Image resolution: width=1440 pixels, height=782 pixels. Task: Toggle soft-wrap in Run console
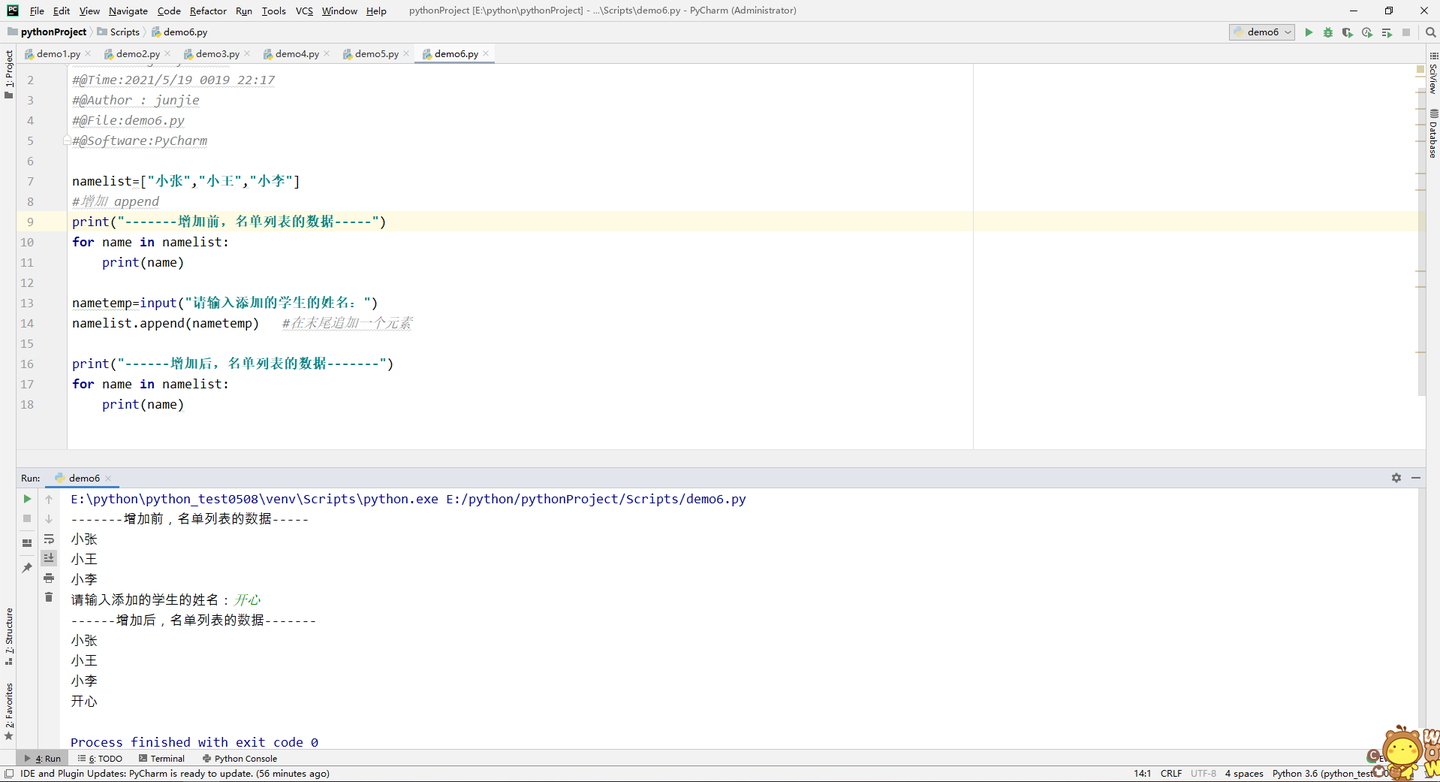point(49,539)
